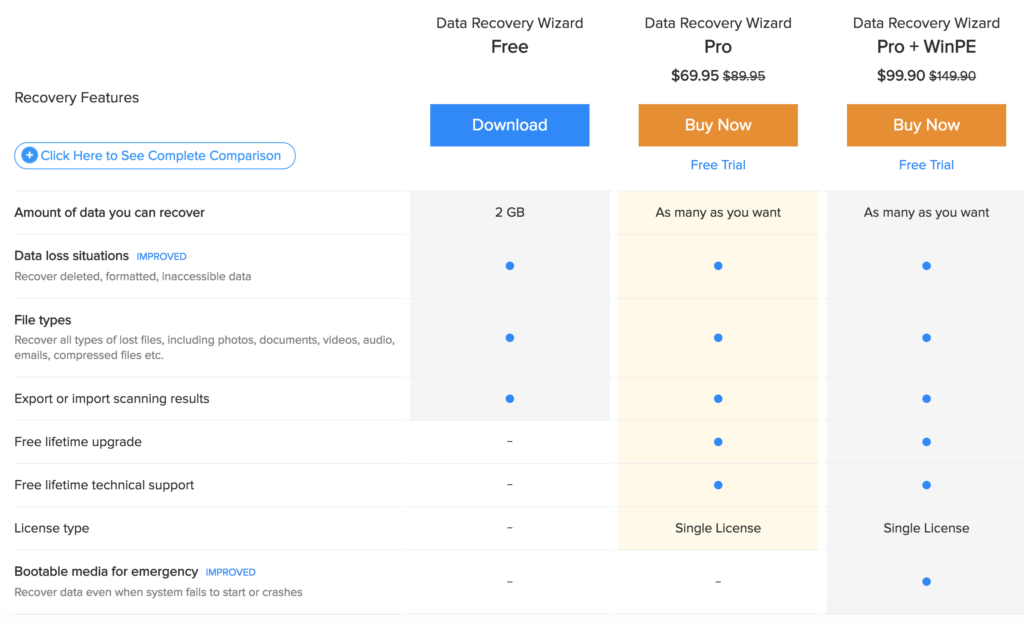1024x618 pixels.
Task: Open Free Trial link under $99.90 Pro + WinPE
Action: (x=926, y=165)
